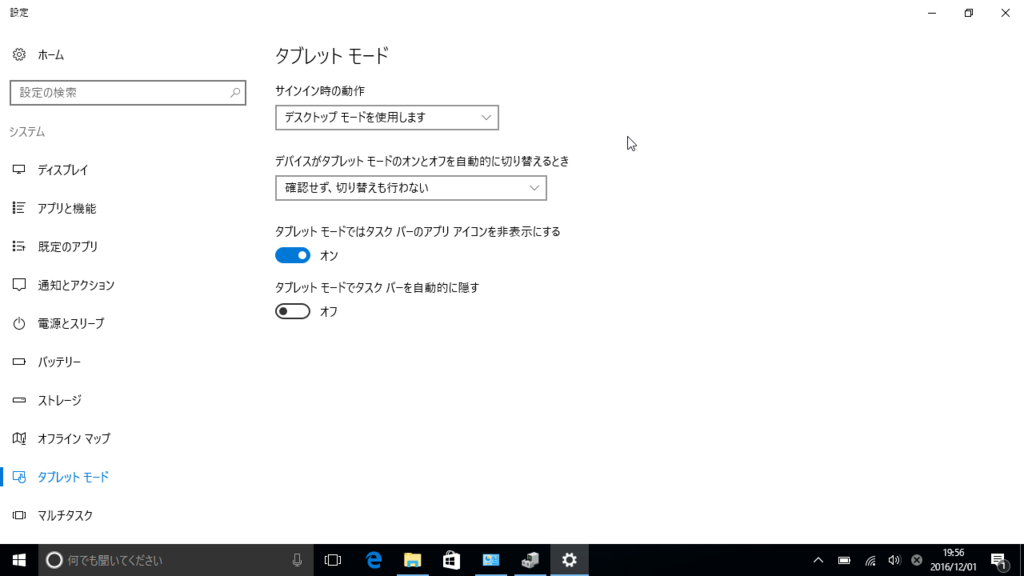1024x576 pixels.
Task: Toggle hide app icons in tablet mode
Action: (293, 255)
